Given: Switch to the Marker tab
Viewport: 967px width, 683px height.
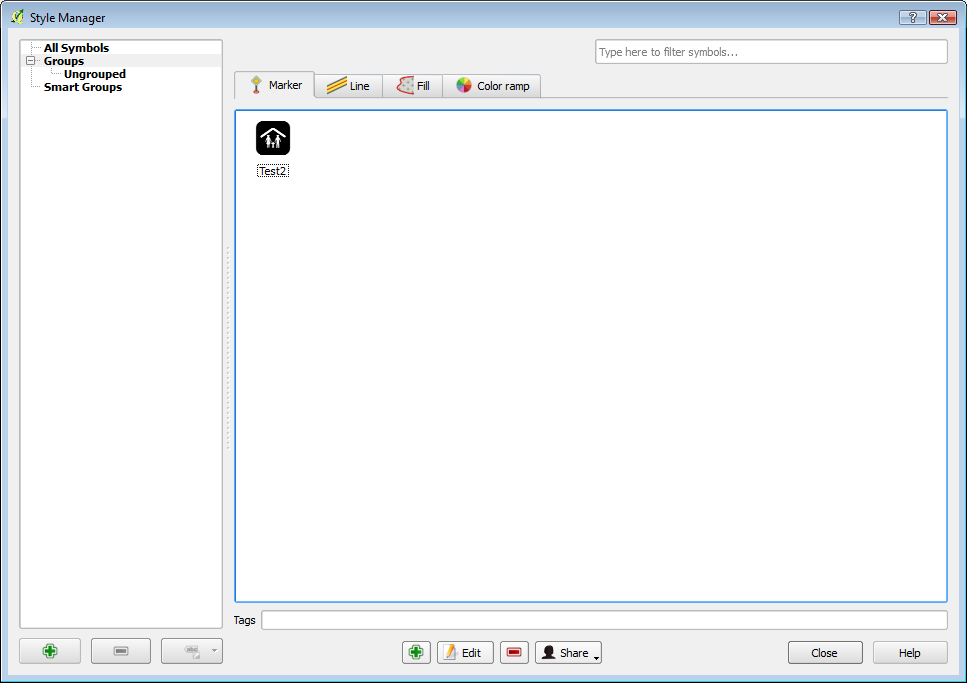Looking at the screenshot, I should pyautogui.click(x=275, y=85).
